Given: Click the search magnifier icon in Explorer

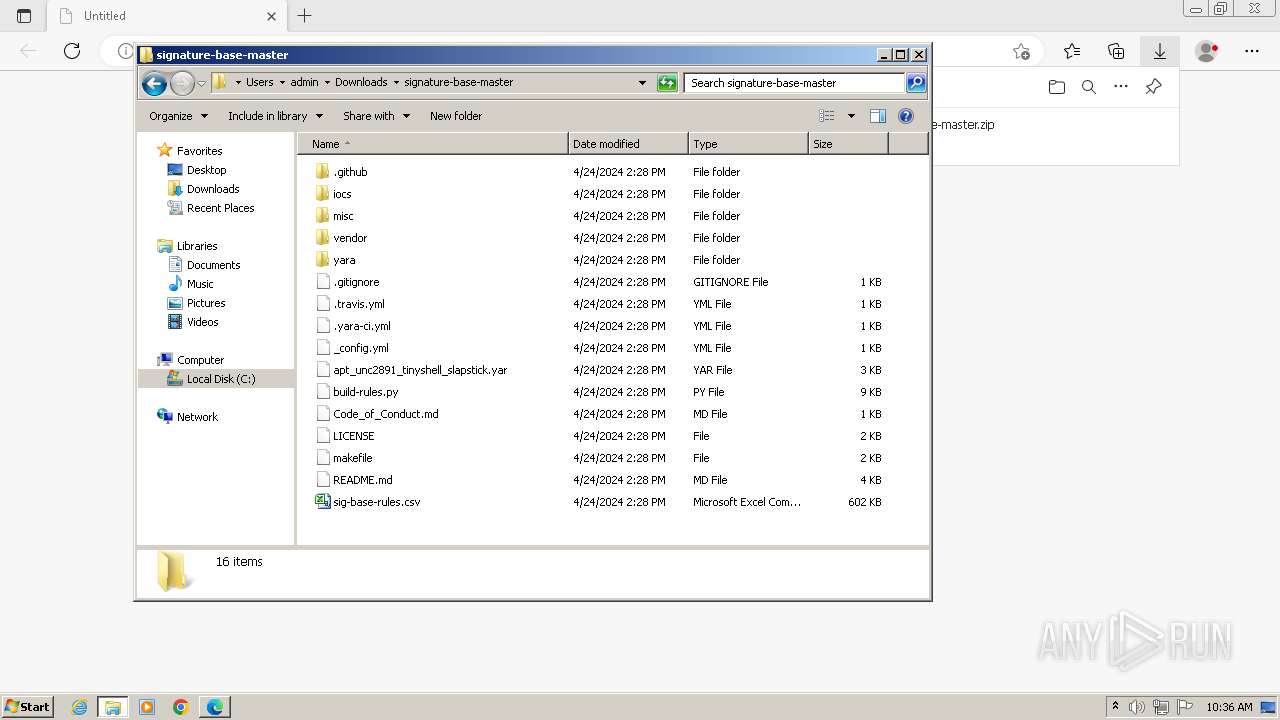Looking at the screenshot, I should click(x=916, y=83).
